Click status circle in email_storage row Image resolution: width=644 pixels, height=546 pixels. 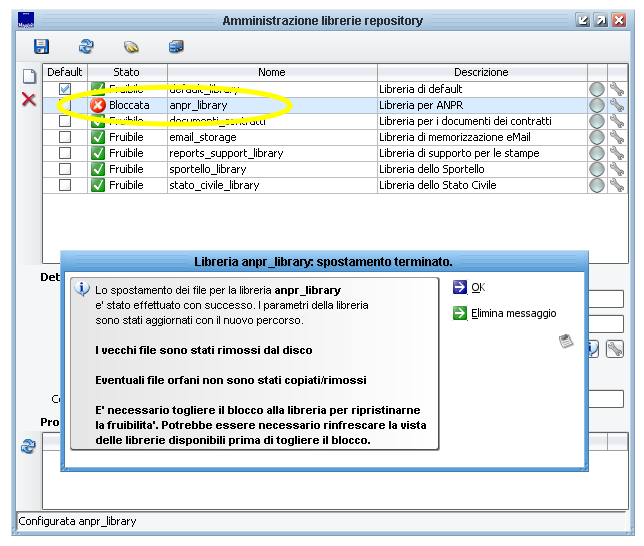coord(597,137)
